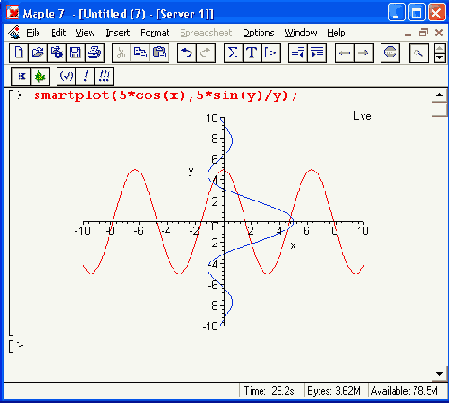Print the worksheet with printer icon
Screen dimensions: 449x403
[95, 53]
